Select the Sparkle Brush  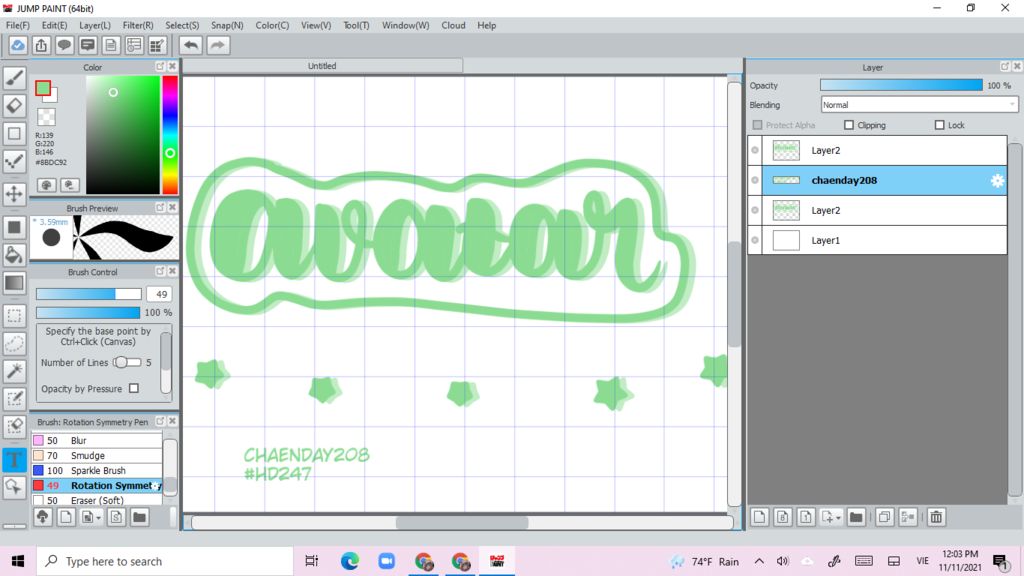[97, 470]
